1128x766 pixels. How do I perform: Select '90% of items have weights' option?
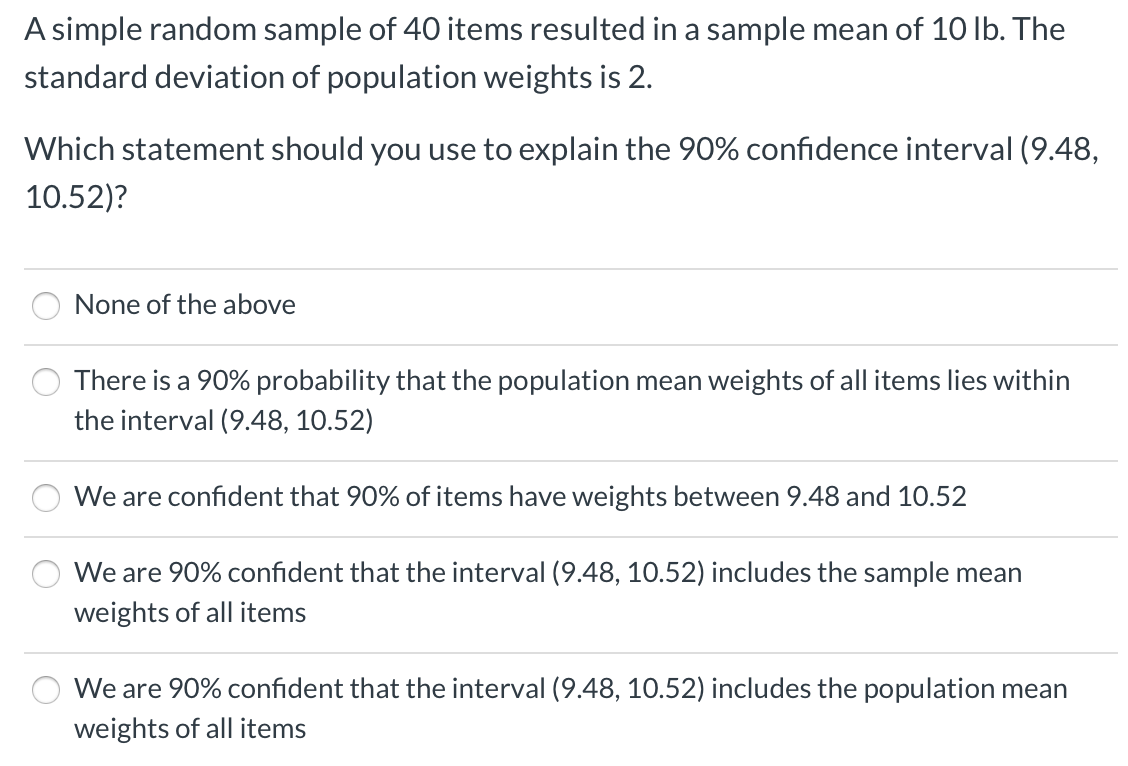45,497
